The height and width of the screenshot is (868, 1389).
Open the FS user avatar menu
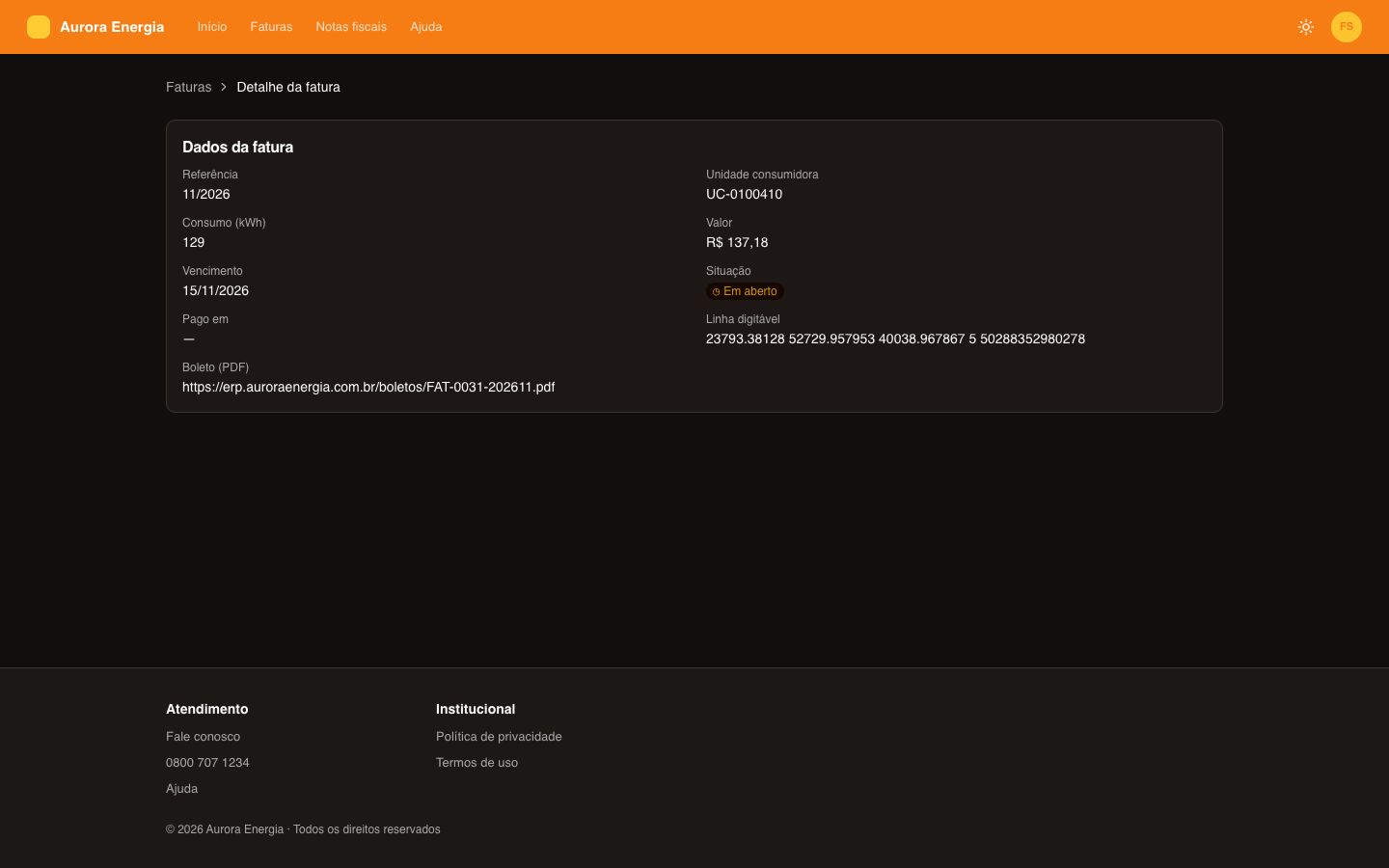tap(1347, 27)
